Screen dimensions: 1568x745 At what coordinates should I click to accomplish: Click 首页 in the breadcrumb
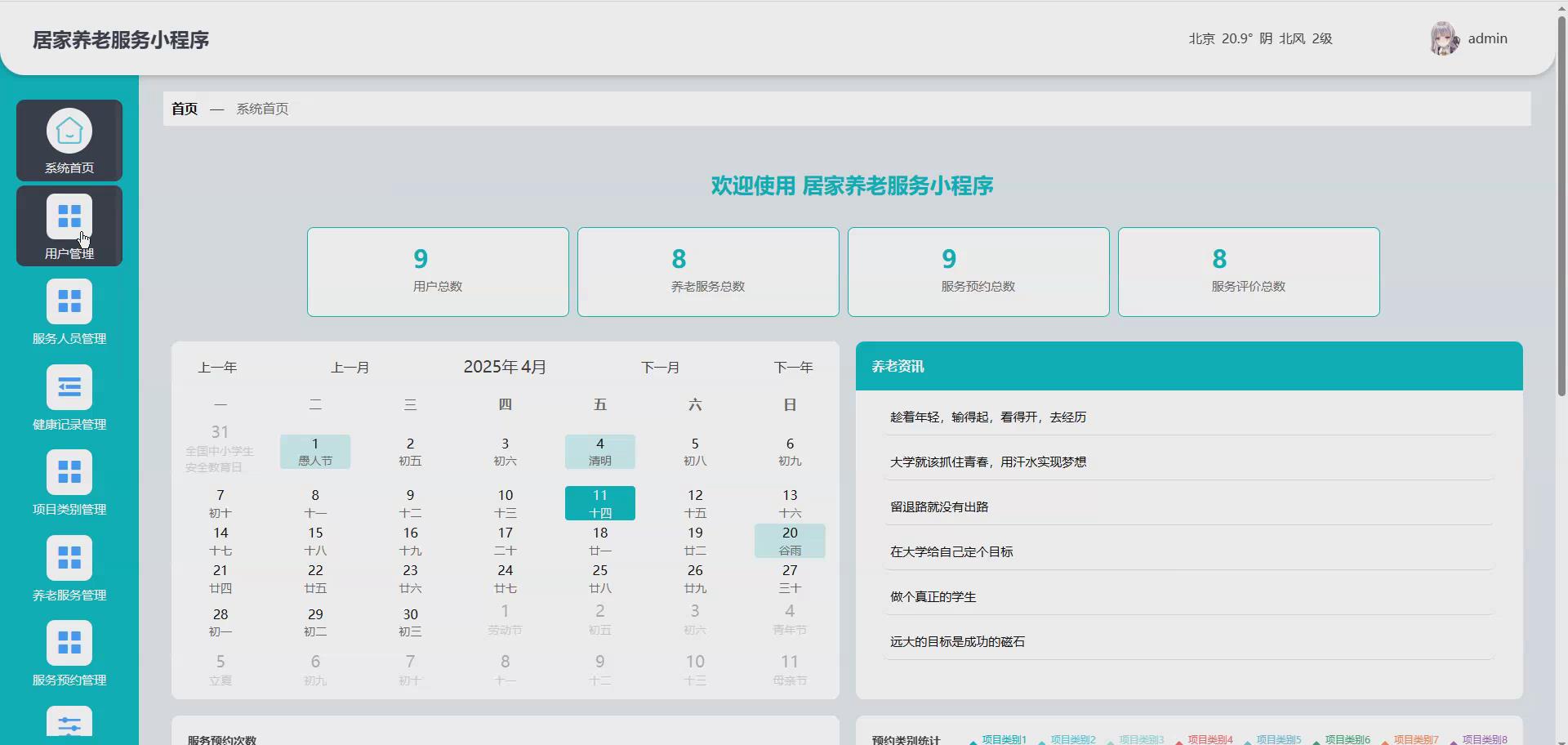[x=184, y=109]
